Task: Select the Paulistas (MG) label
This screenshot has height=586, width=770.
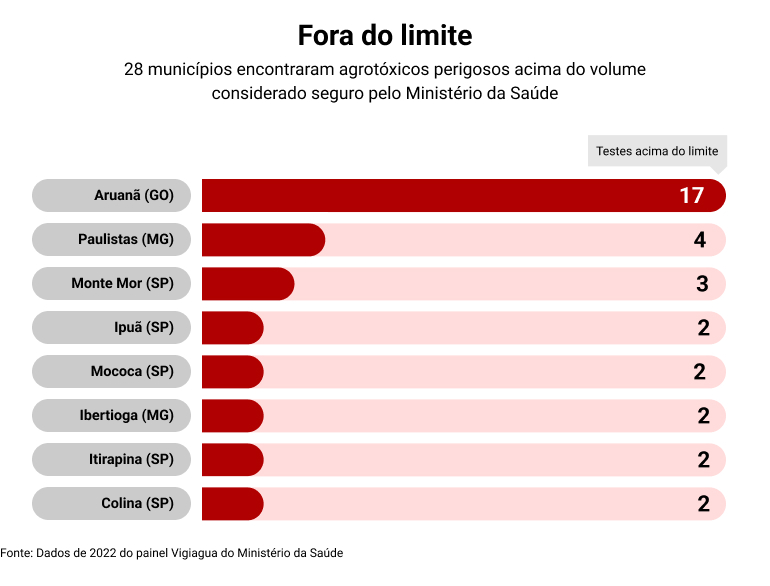Action: [126, 240]
